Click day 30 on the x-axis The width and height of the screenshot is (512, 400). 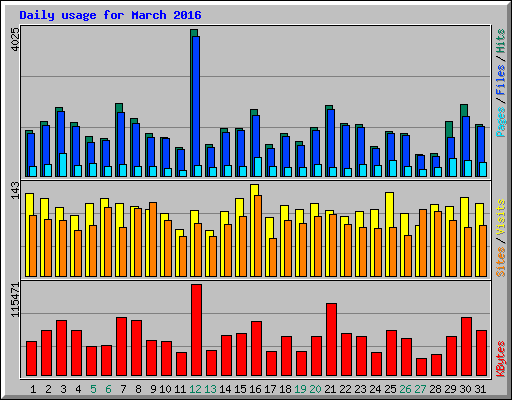click(x=465, y=389)
